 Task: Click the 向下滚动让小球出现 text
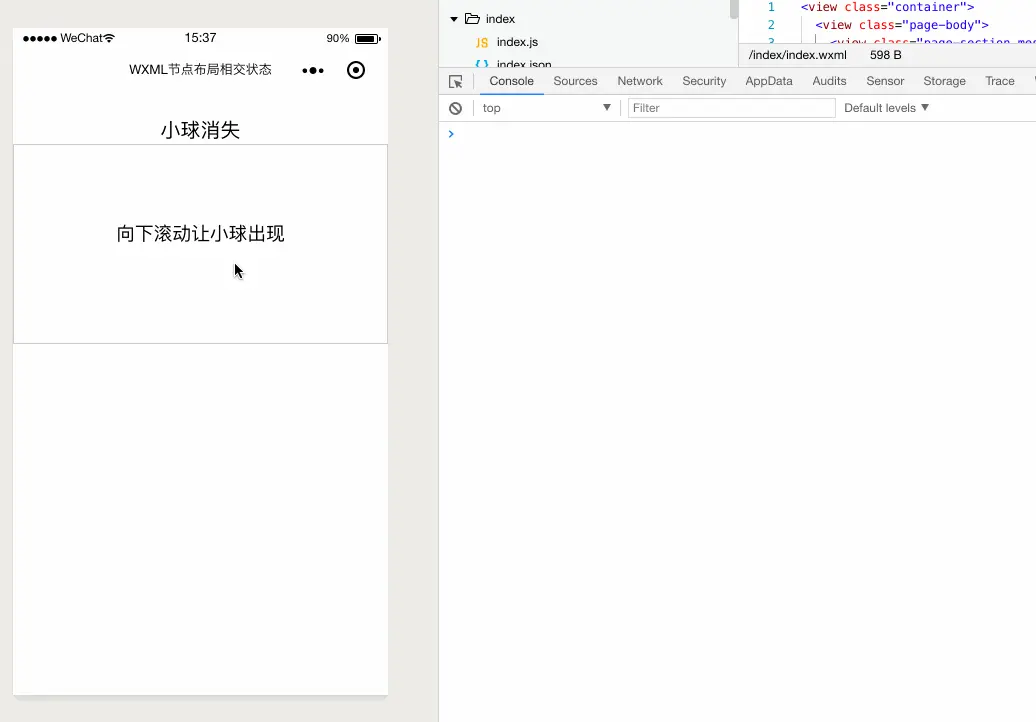coord(199,233)
